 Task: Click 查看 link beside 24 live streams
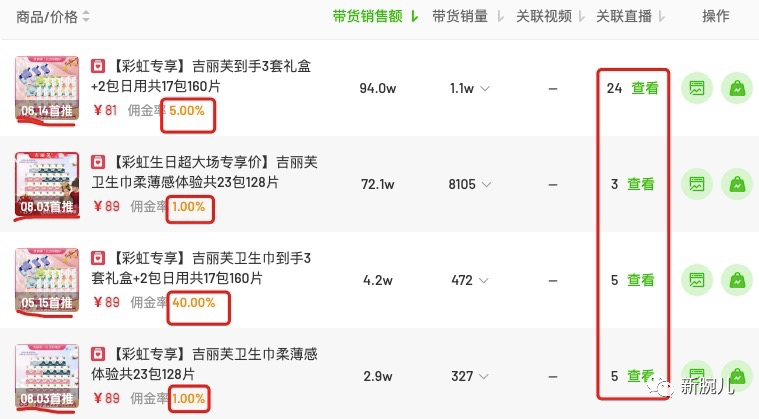coord(645,88)
